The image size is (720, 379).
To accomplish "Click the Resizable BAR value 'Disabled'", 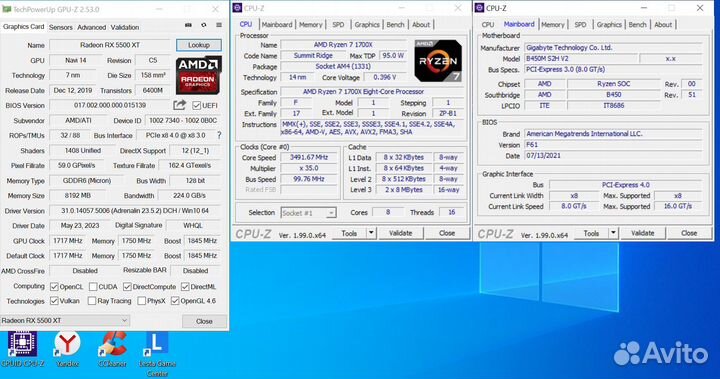I will 196,271.
